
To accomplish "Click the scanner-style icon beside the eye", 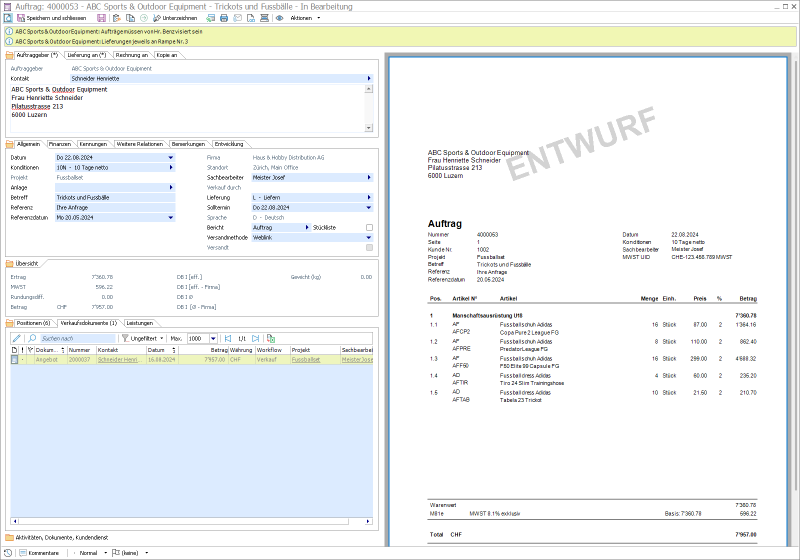I will (x=264, y=18).
